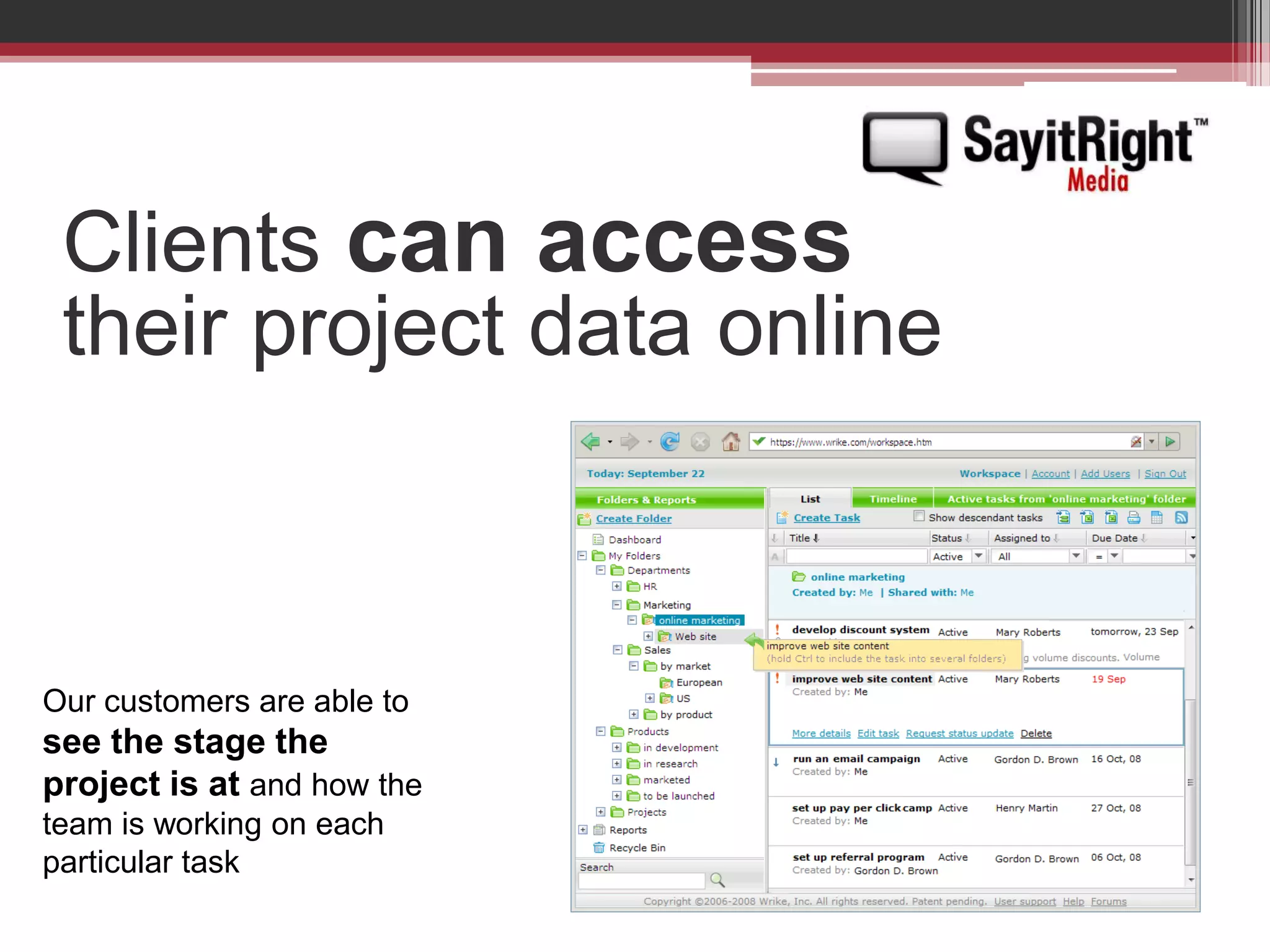Click the Sign Out link
The height and width of the screenshot is (952, 1270).
pyautogui.click(x=1165, y=474)
